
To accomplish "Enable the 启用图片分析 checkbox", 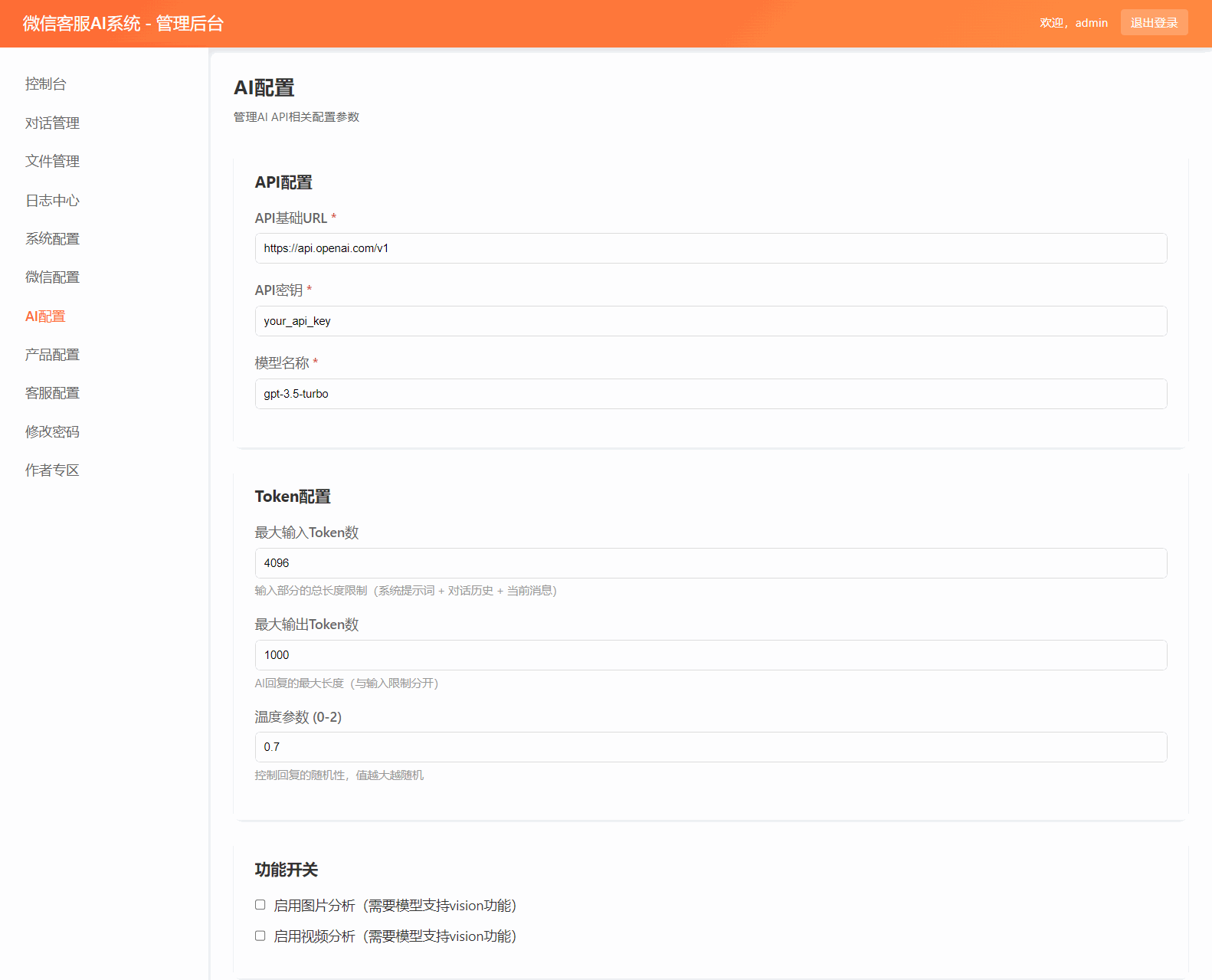I will 260,905.
